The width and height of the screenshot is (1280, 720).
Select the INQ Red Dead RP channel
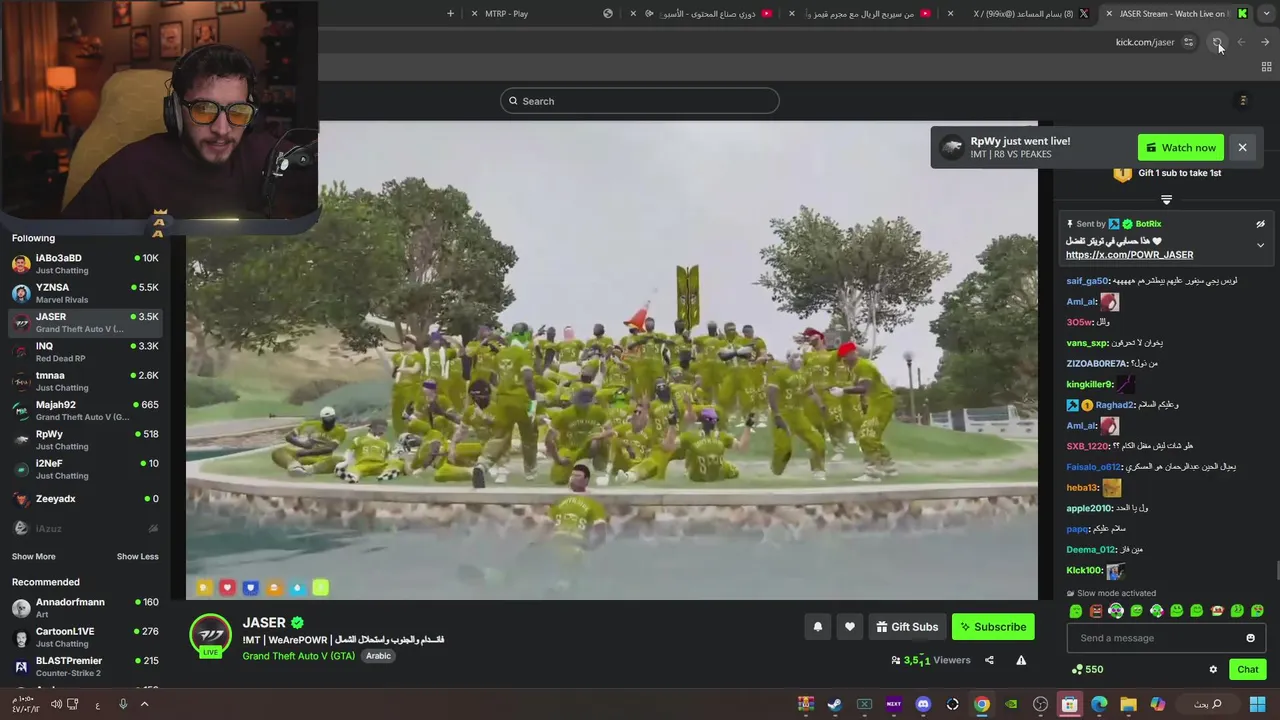pyautogui.click(x=85, y=352)
